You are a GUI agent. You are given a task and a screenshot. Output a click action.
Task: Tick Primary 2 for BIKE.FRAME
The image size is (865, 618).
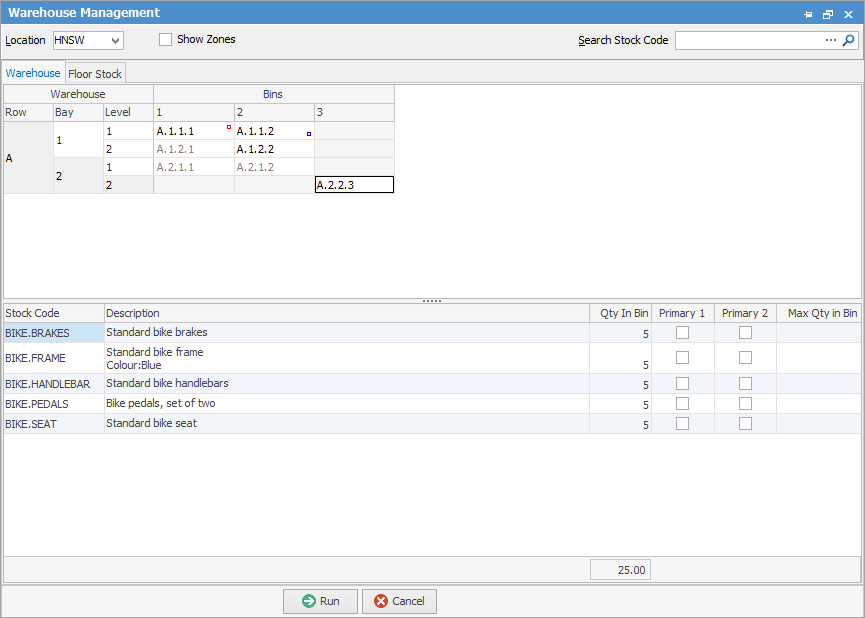tap(745, 357)
